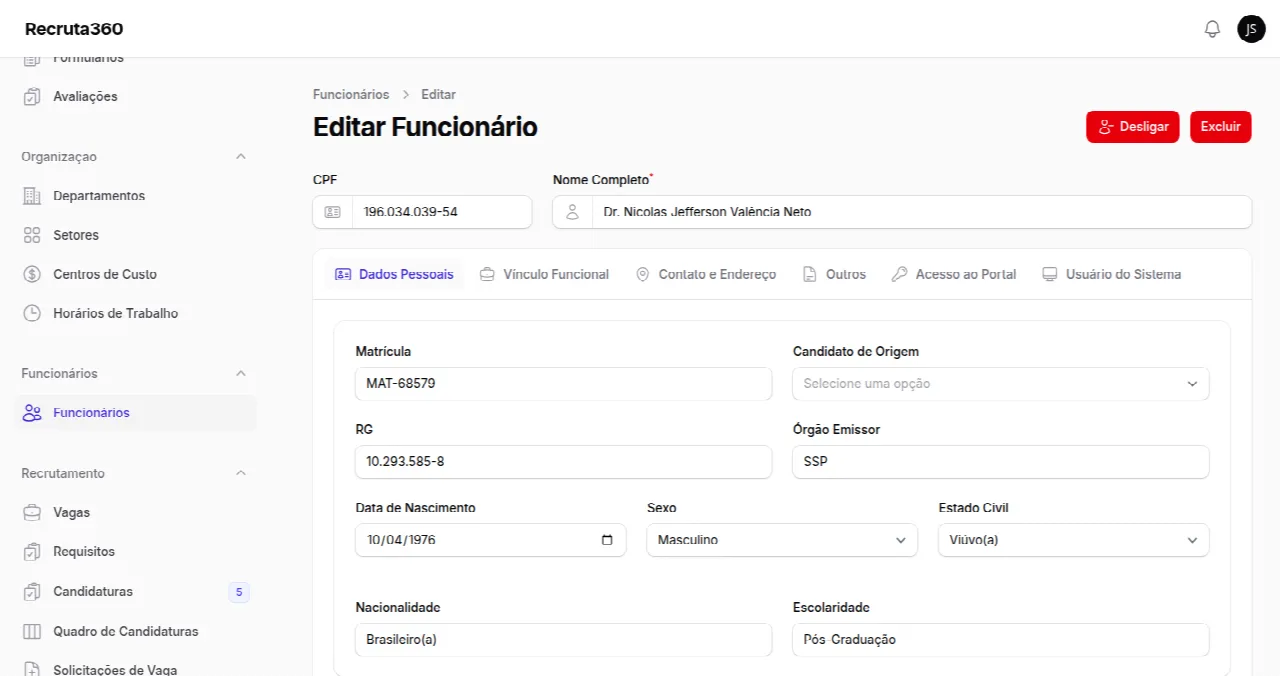The width and height of the screenshot is (1280, 676).
Task: Open Quadro de Candidaturas in the sidebar
Action: [135, 632]
